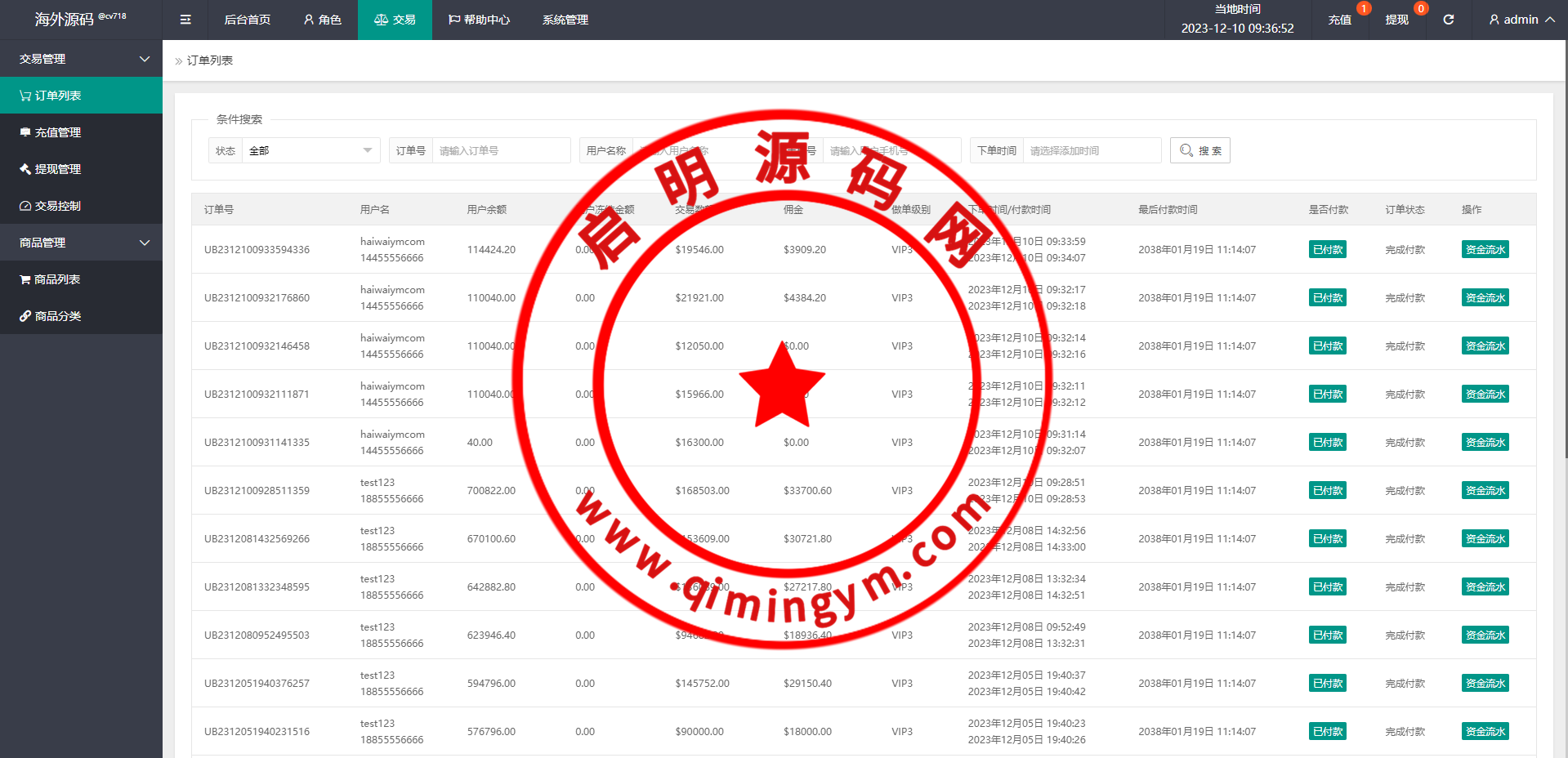Screen dimensions: 1568x758
Task: Open 商品分类 in the sidebar
Action: 57,316
